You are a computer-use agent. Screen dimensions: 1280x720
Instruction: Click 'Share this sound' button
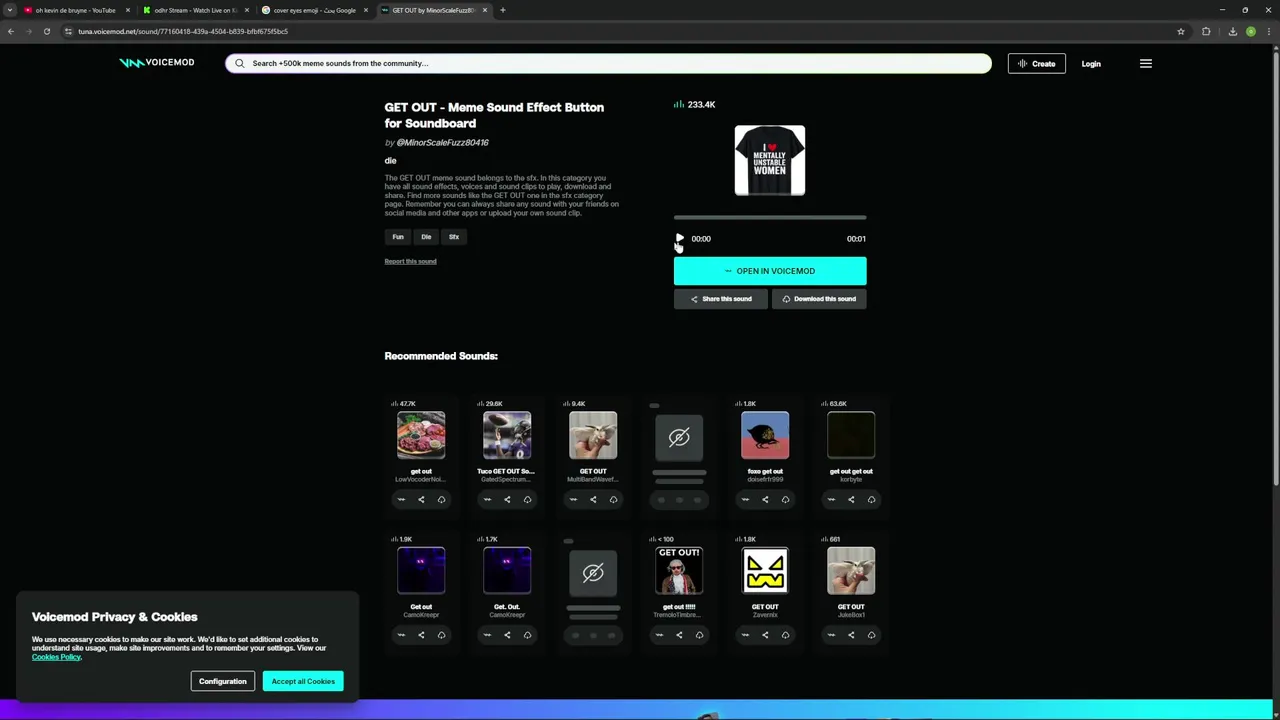tap(721, 299)
